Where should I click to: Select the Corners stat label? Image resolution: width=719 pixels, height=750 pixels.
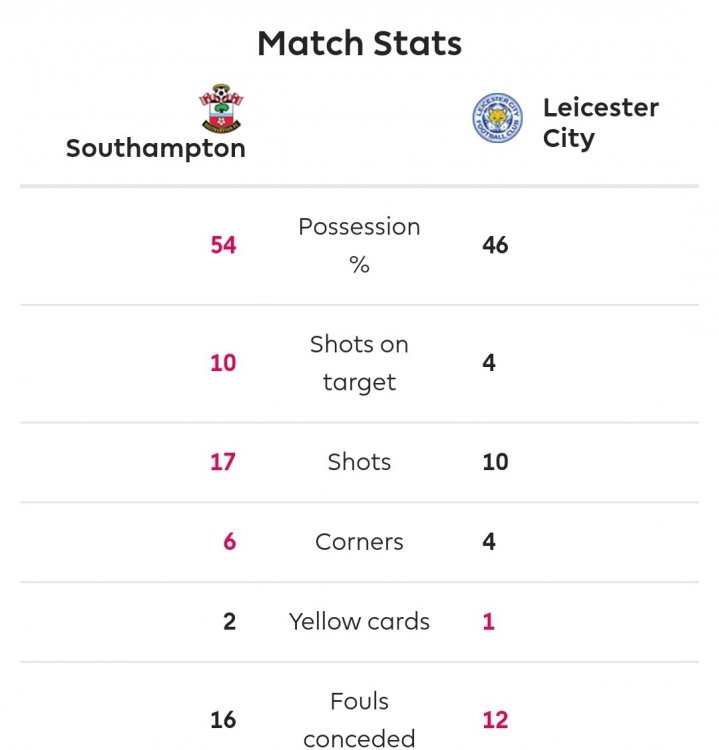pyautogui.click(x=359, y=542)
